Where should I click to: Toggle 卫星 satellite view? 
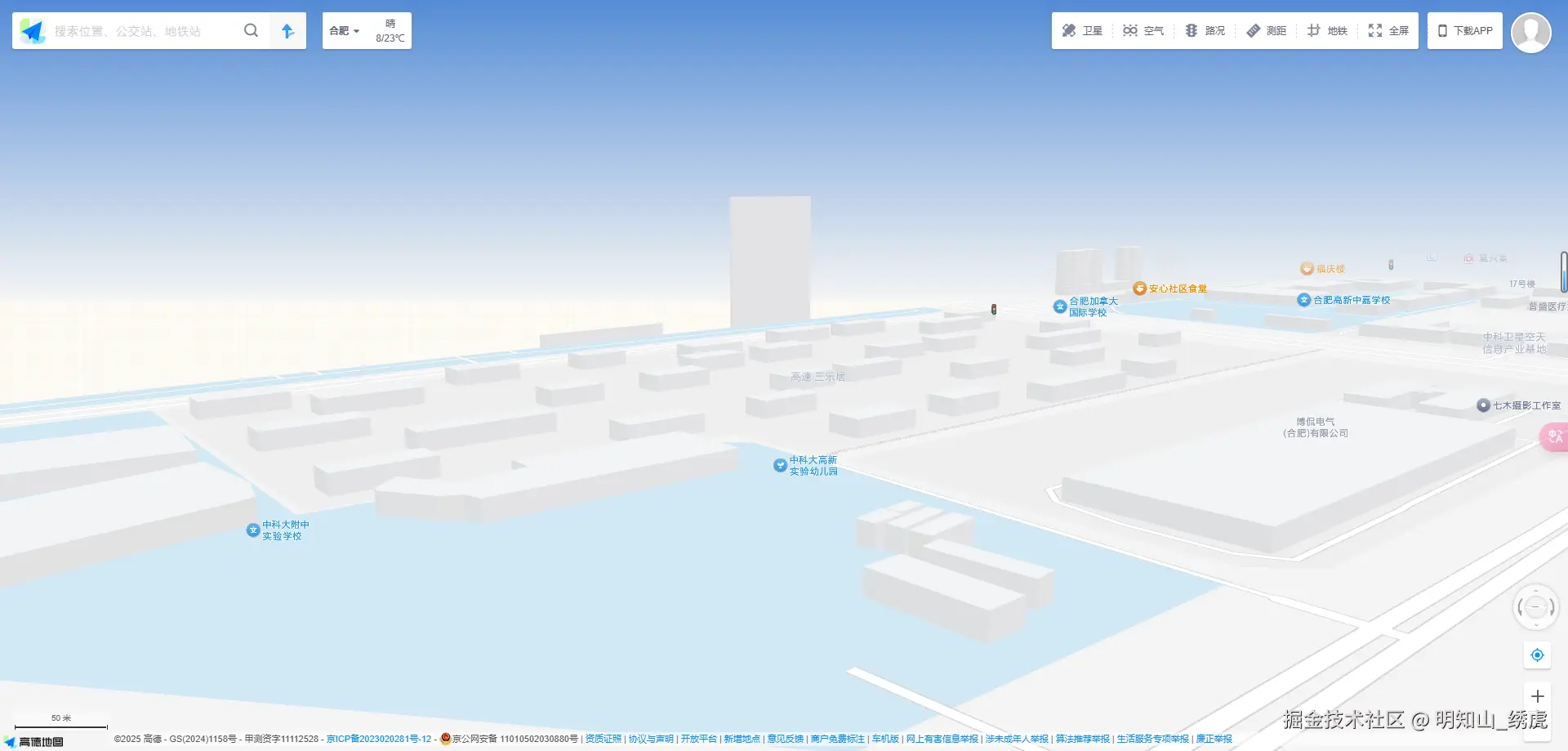1082,31
